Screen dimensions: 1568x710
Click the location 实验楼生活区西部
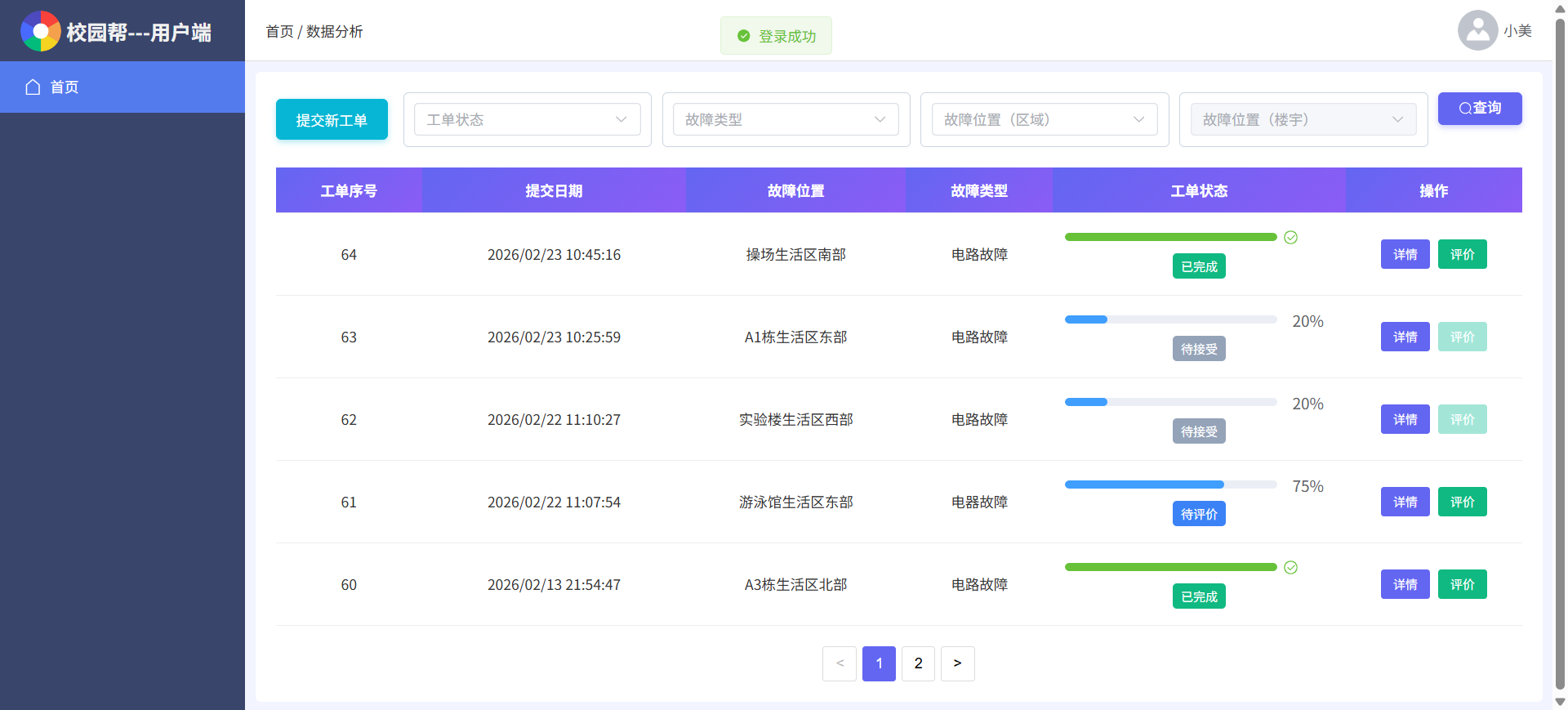pos(796,420)
